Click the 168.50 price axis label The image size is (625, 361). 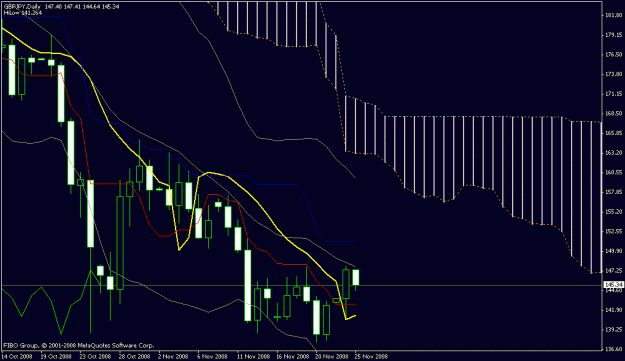coord(614,114)
